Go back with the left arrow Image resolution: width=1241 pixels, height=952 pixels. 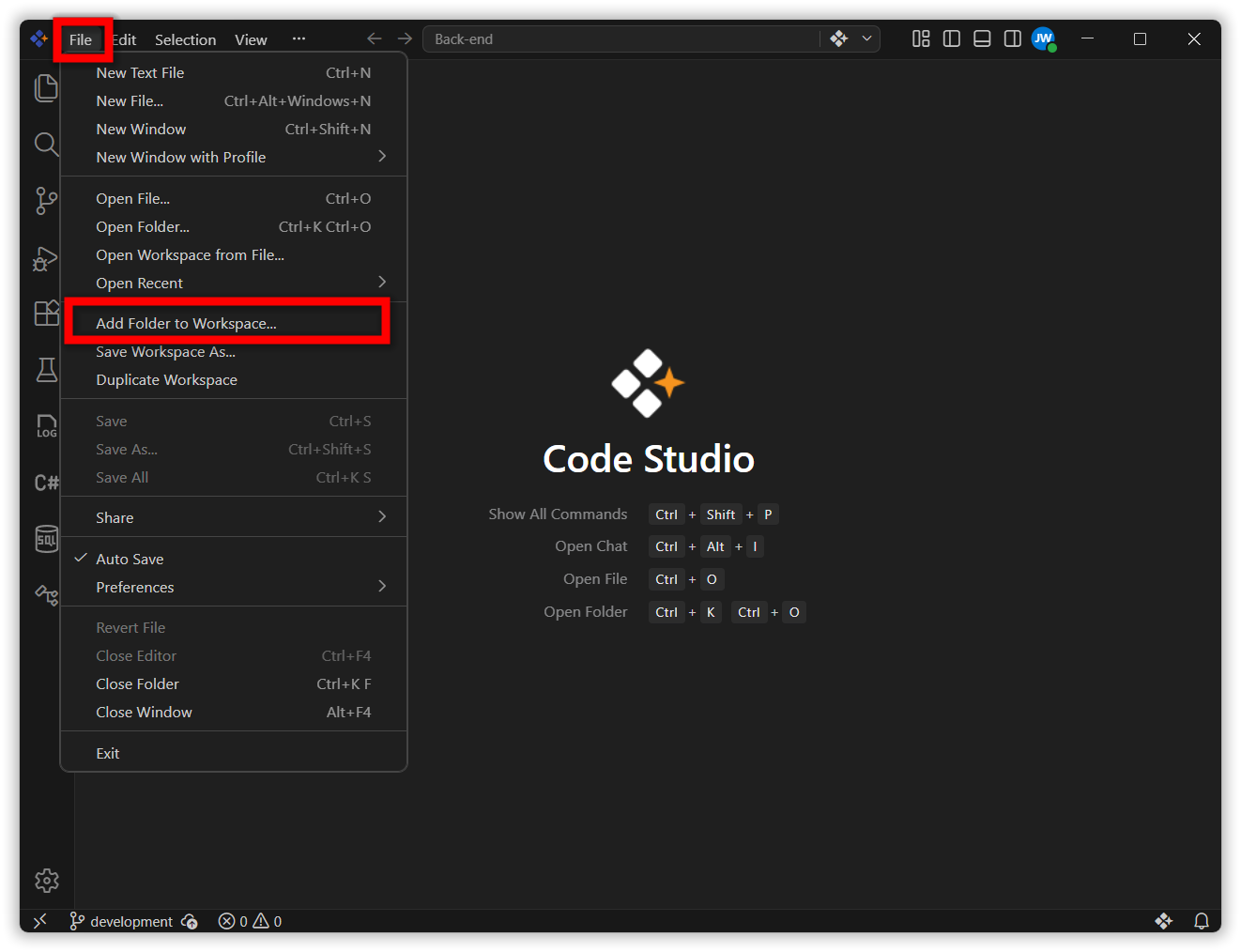pos(375,38)
